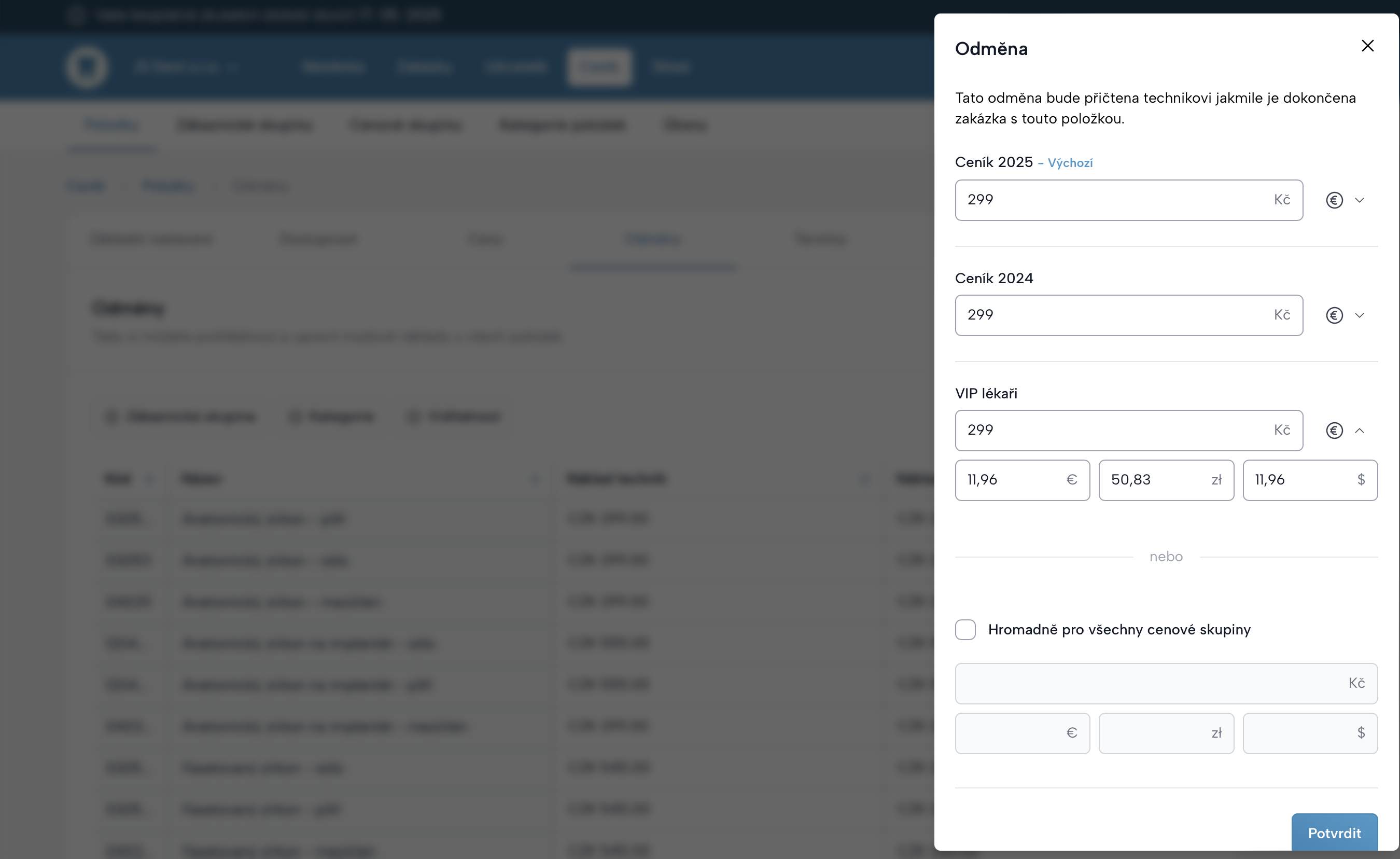This screenshot has width=1400, height=859.
Task: Close the Odměna dialog
Action: pyautogui.click(x=1367, y=46)
